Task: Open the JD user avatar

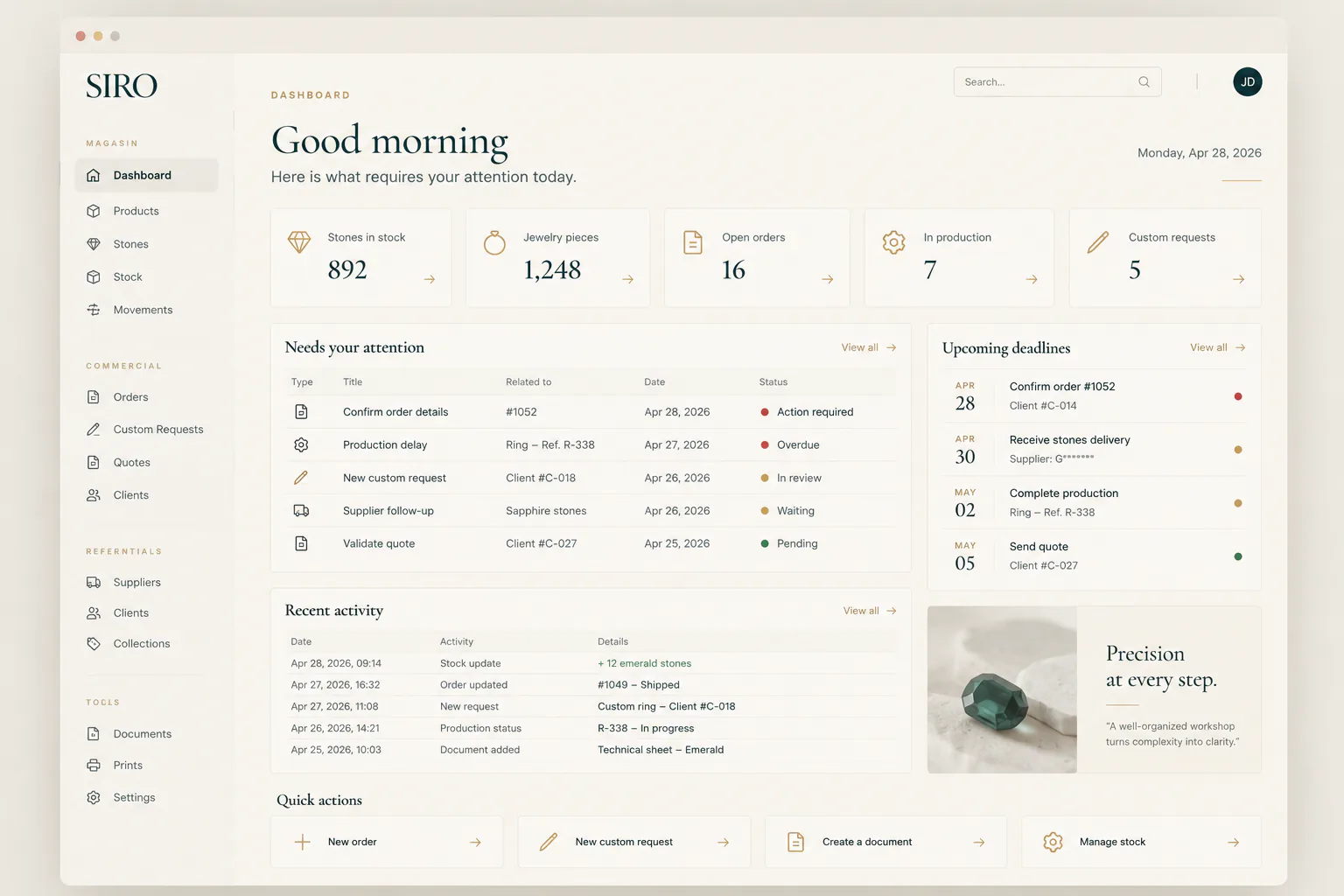Action: 1248,82
